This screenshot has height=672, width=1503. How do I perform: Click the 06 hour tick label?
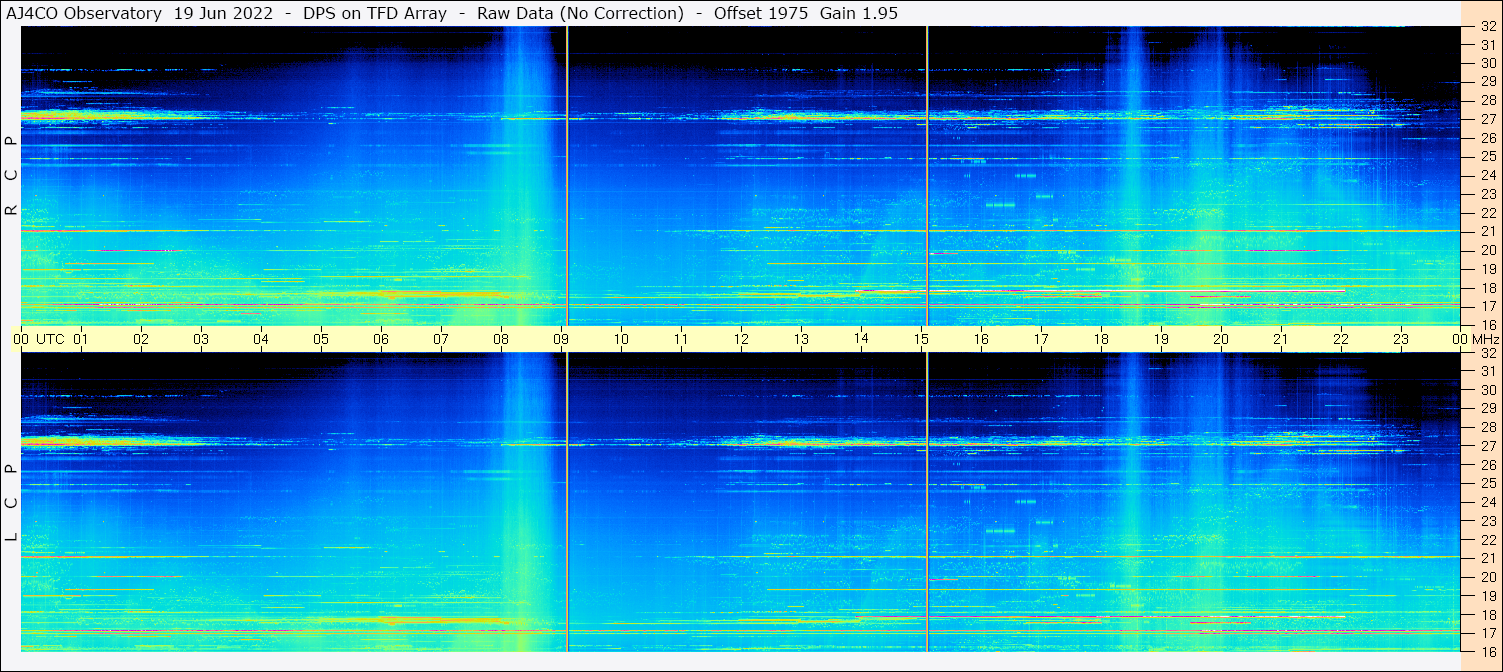click(381, 339)
